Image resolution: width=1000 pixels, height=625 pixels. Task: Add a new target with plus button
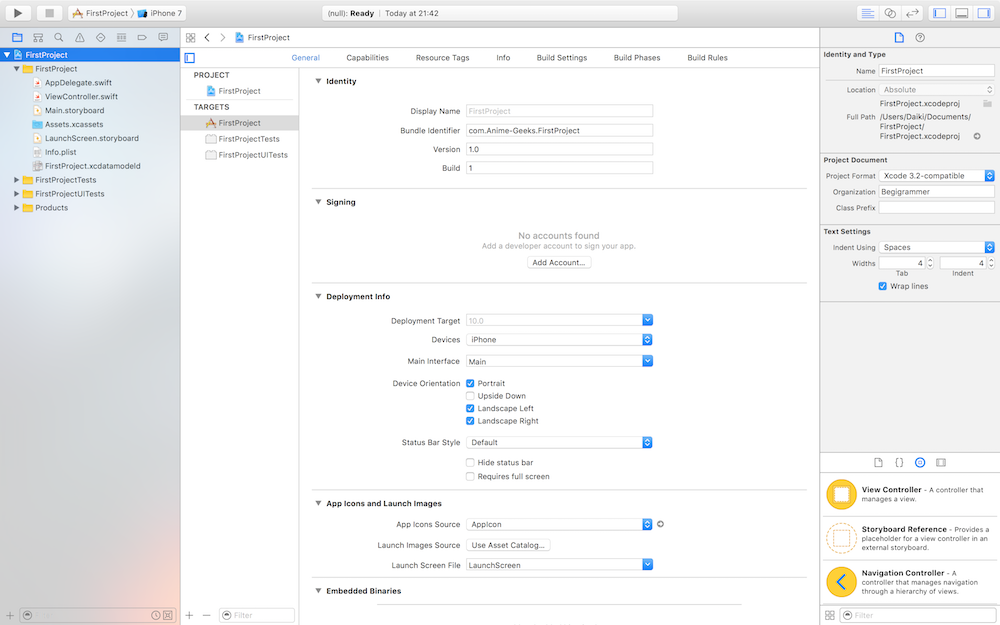point(189,615)
